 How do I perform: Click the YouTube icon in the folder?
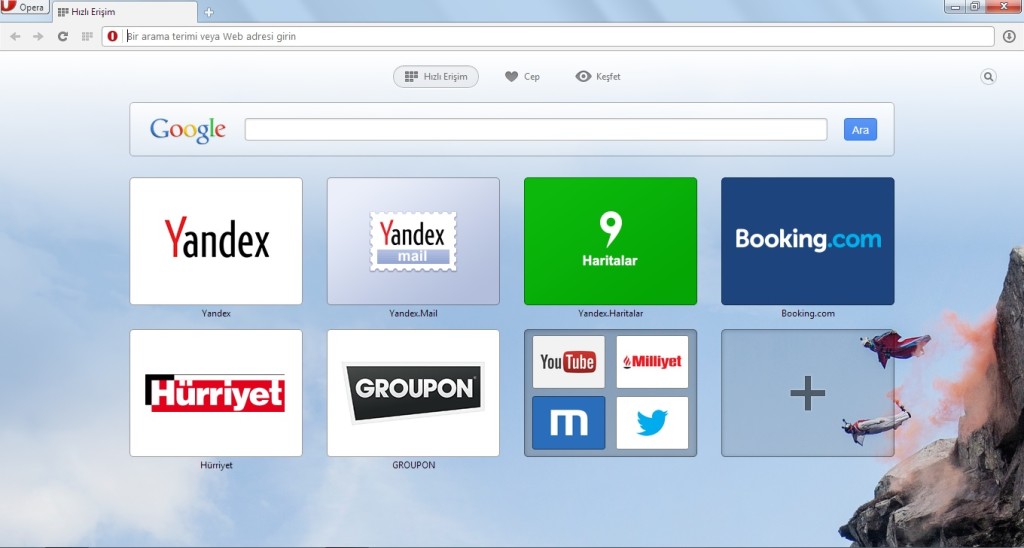568,362
